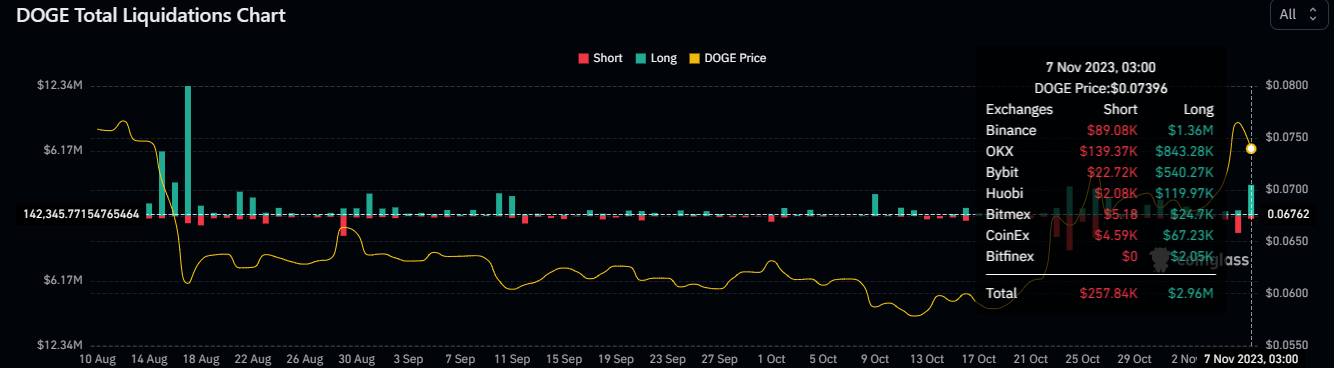Click the tallest green bar near 18 Aug

coord(188,150)
